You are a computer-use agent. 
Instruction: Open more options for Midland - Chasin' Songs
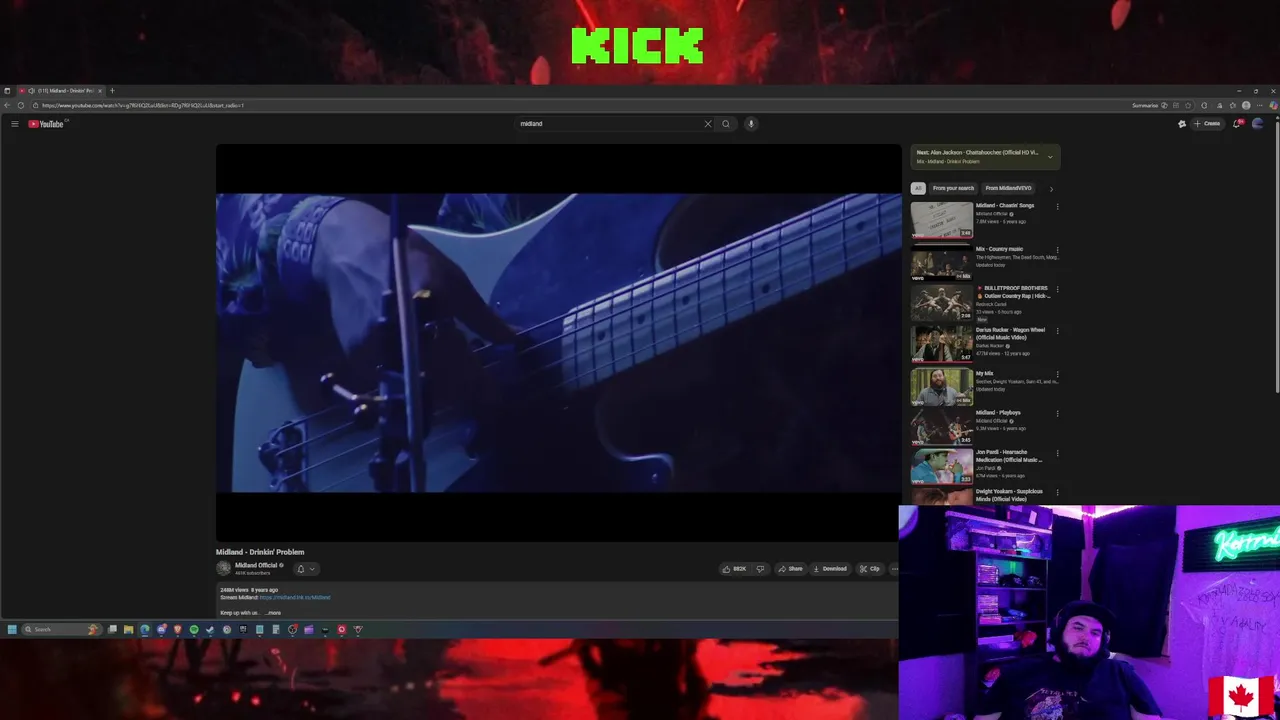coord(1057,207)
